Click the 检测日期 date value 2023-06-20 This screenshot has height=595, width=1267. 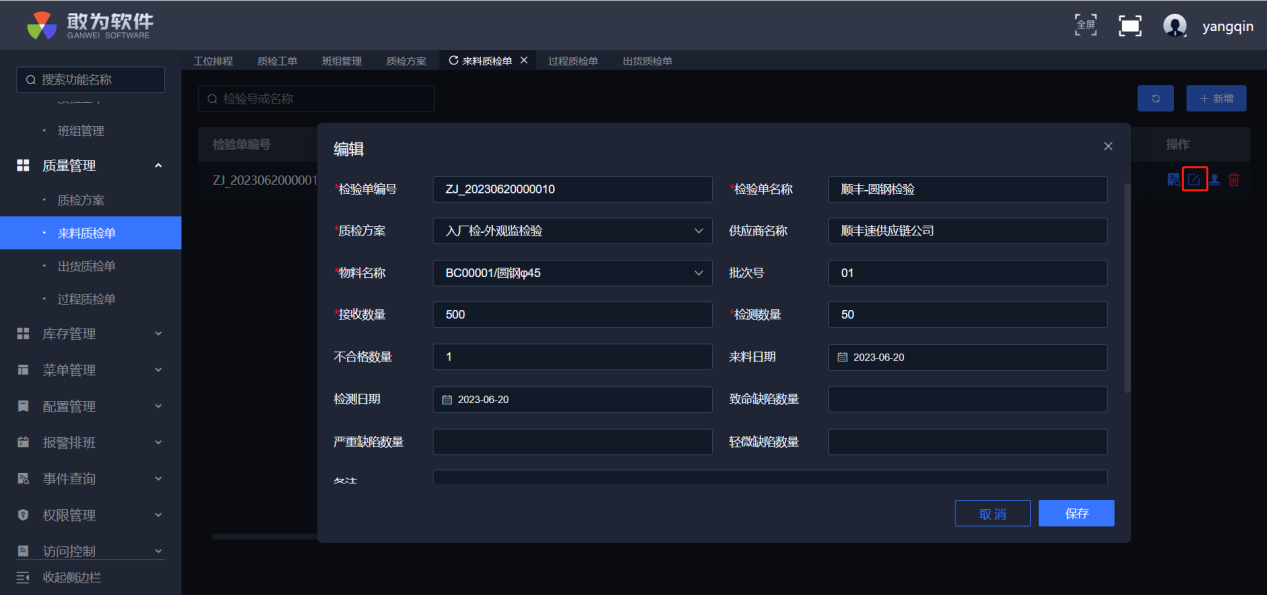point(483,399)
